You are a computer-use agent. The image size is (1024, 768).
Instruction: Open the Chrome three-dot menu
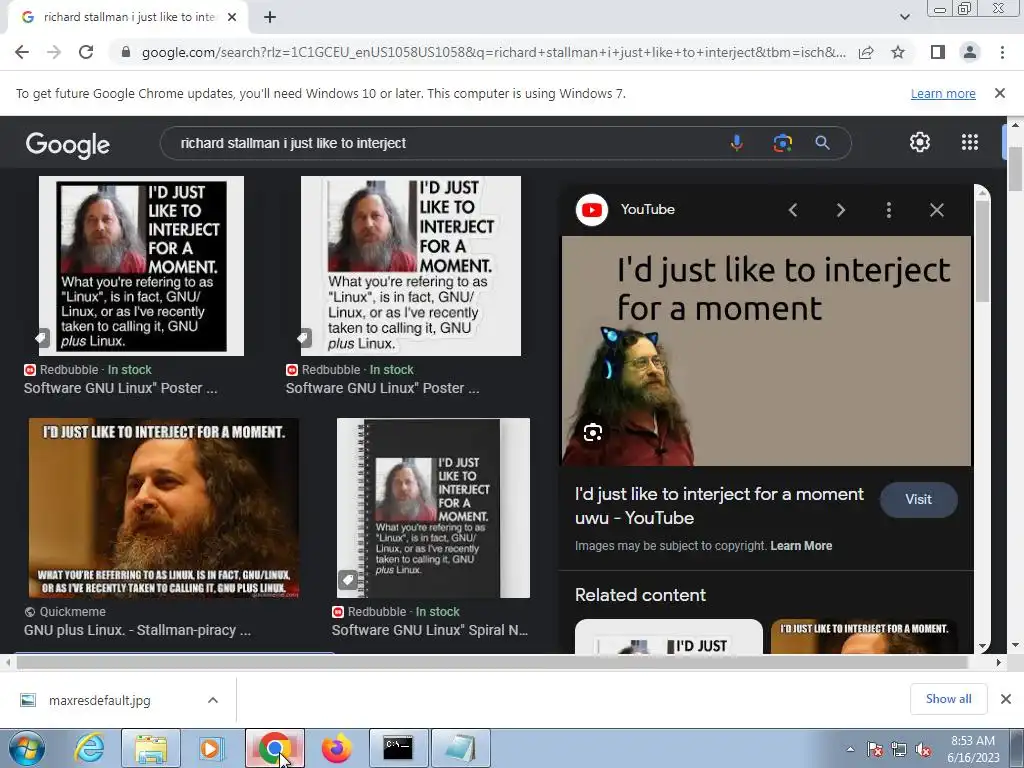point(1002,52)
